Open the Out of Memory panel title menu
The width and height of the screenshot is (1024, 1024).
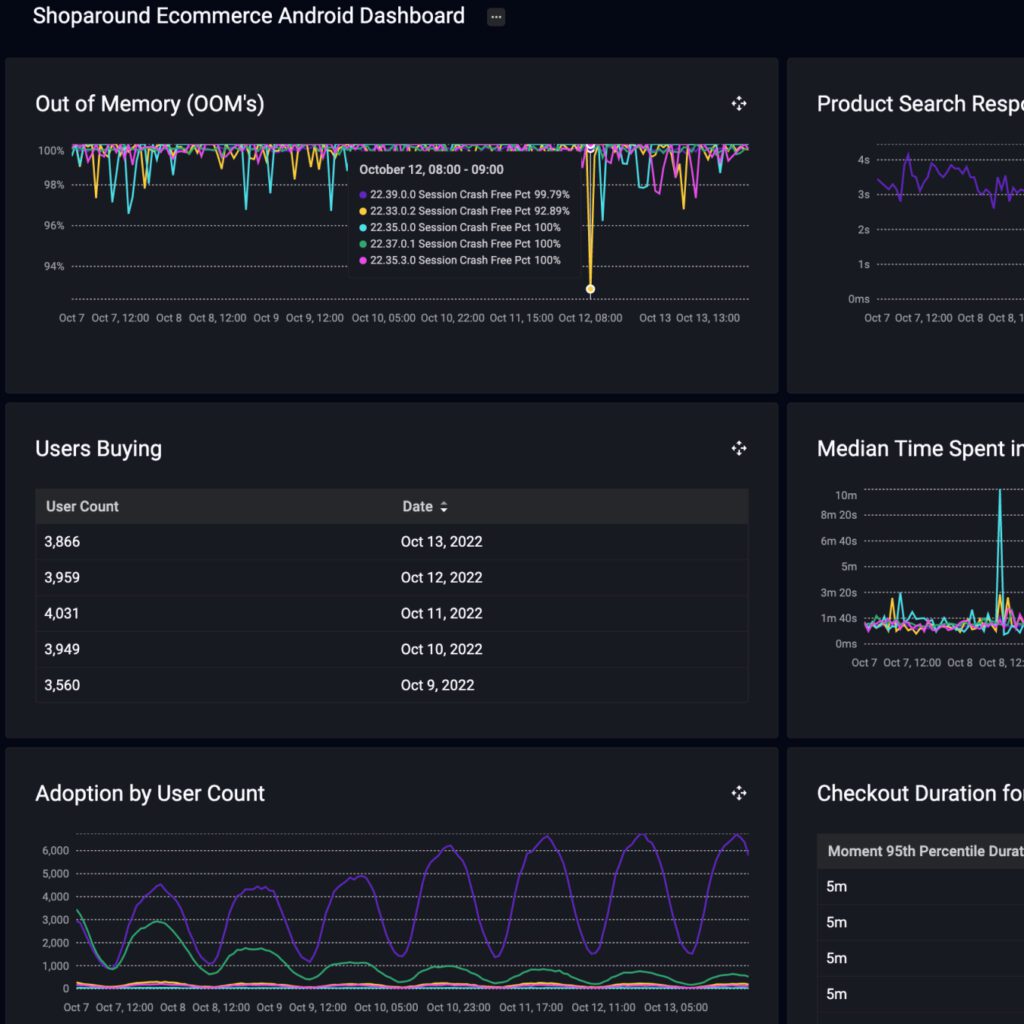(x=149, y=103)
